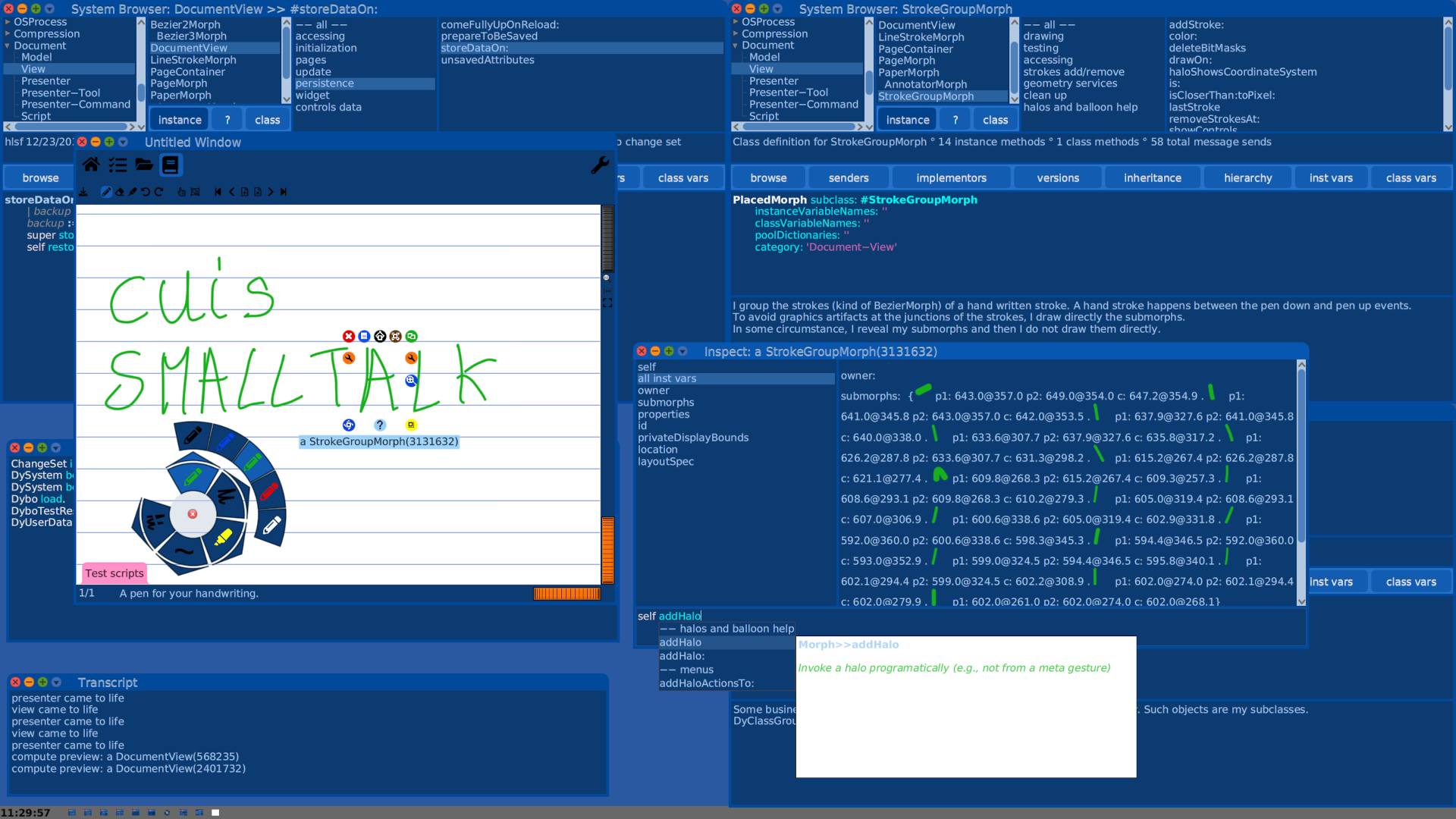Click the yellow resize halo handle
This screenshot has width=1456, height=819.
click(x=411, y=425)
